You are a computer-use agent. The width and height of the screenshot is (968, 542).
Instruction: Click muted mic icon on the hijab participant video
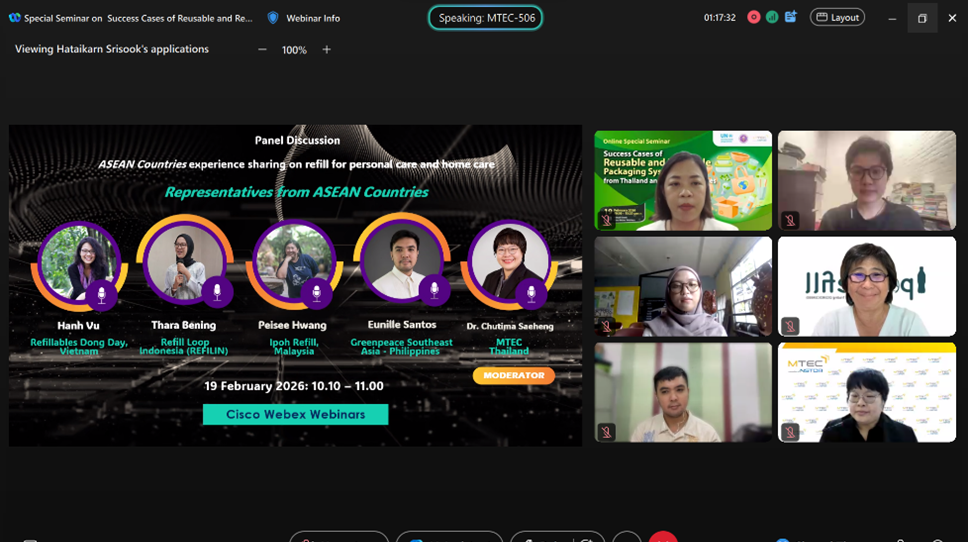(x=606, y=325)
